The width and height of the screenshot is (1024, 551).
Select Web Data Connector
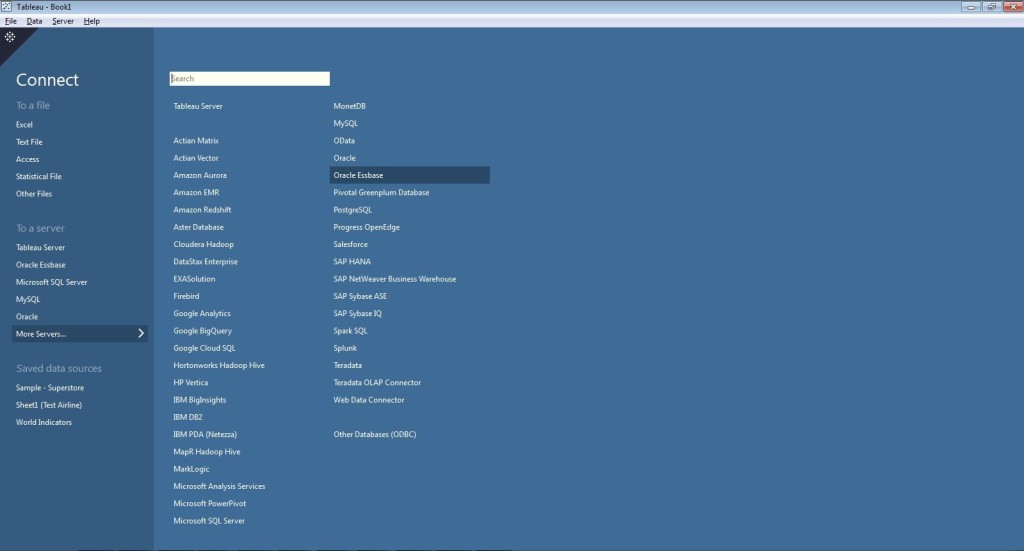tap(369, 400)
